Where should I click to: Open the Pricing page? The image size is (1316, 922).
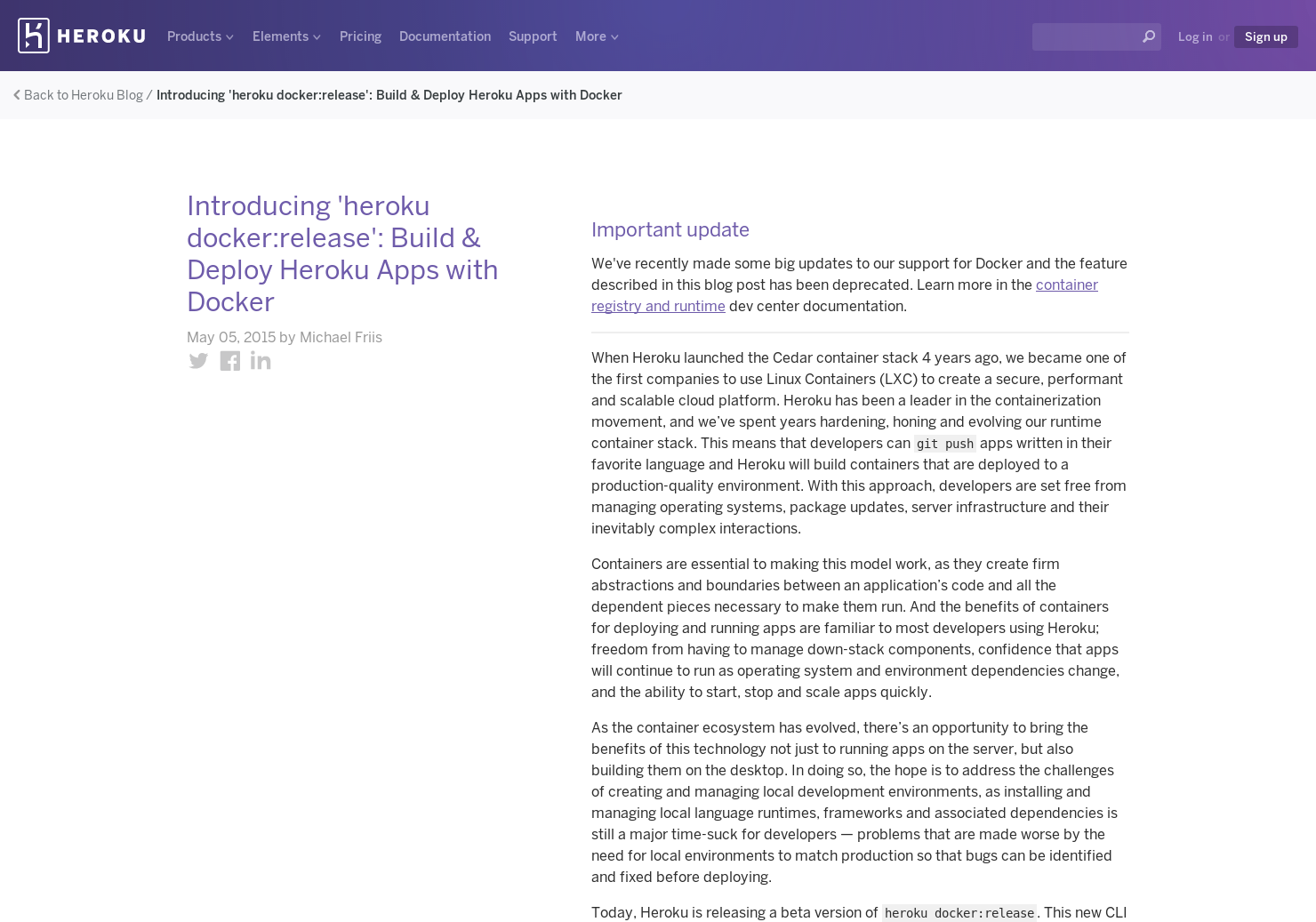pos(360,36)
